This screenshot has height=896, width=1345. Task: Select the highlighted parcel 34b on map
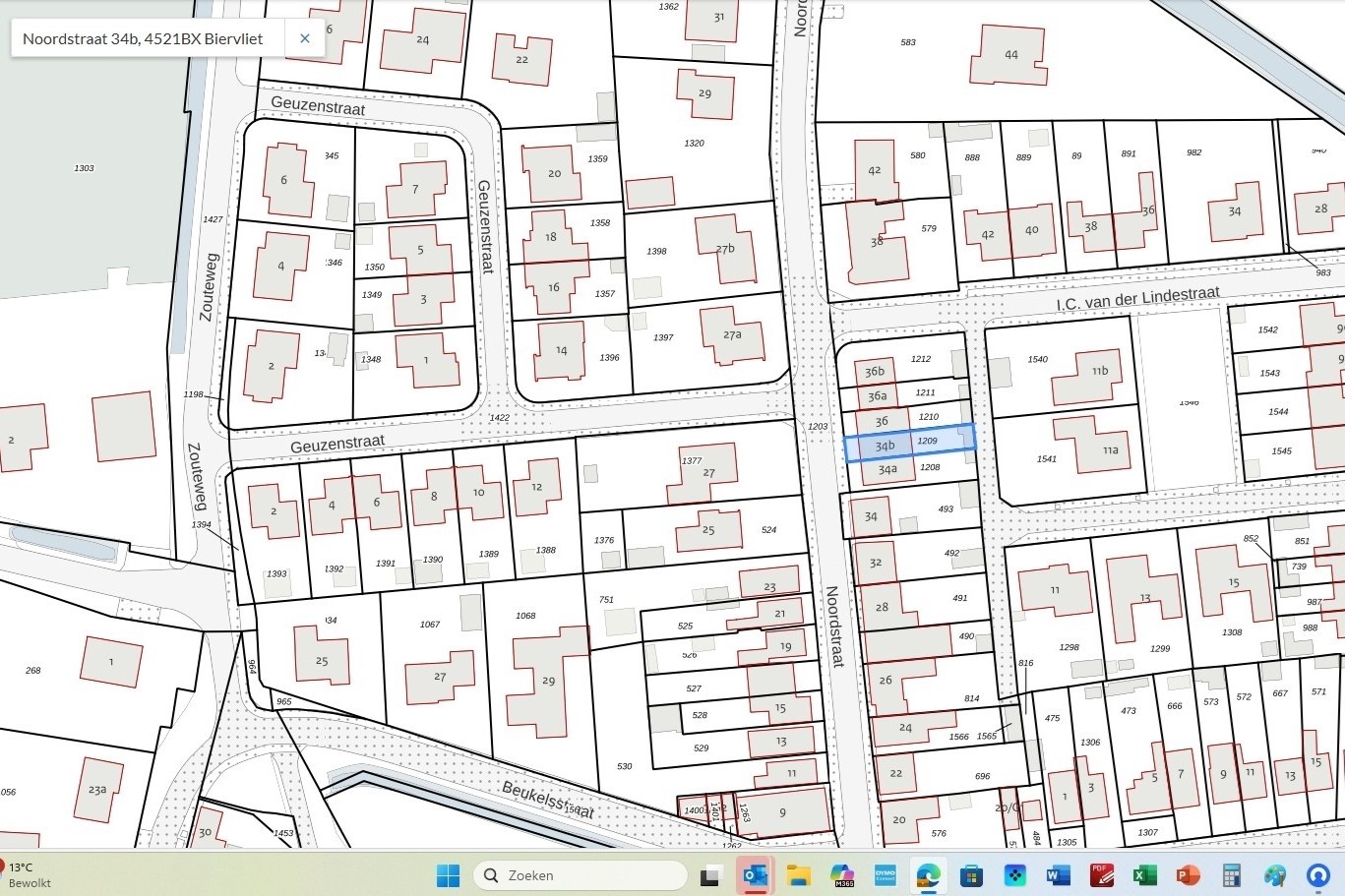pyautogui.click(x=909, y=444)
